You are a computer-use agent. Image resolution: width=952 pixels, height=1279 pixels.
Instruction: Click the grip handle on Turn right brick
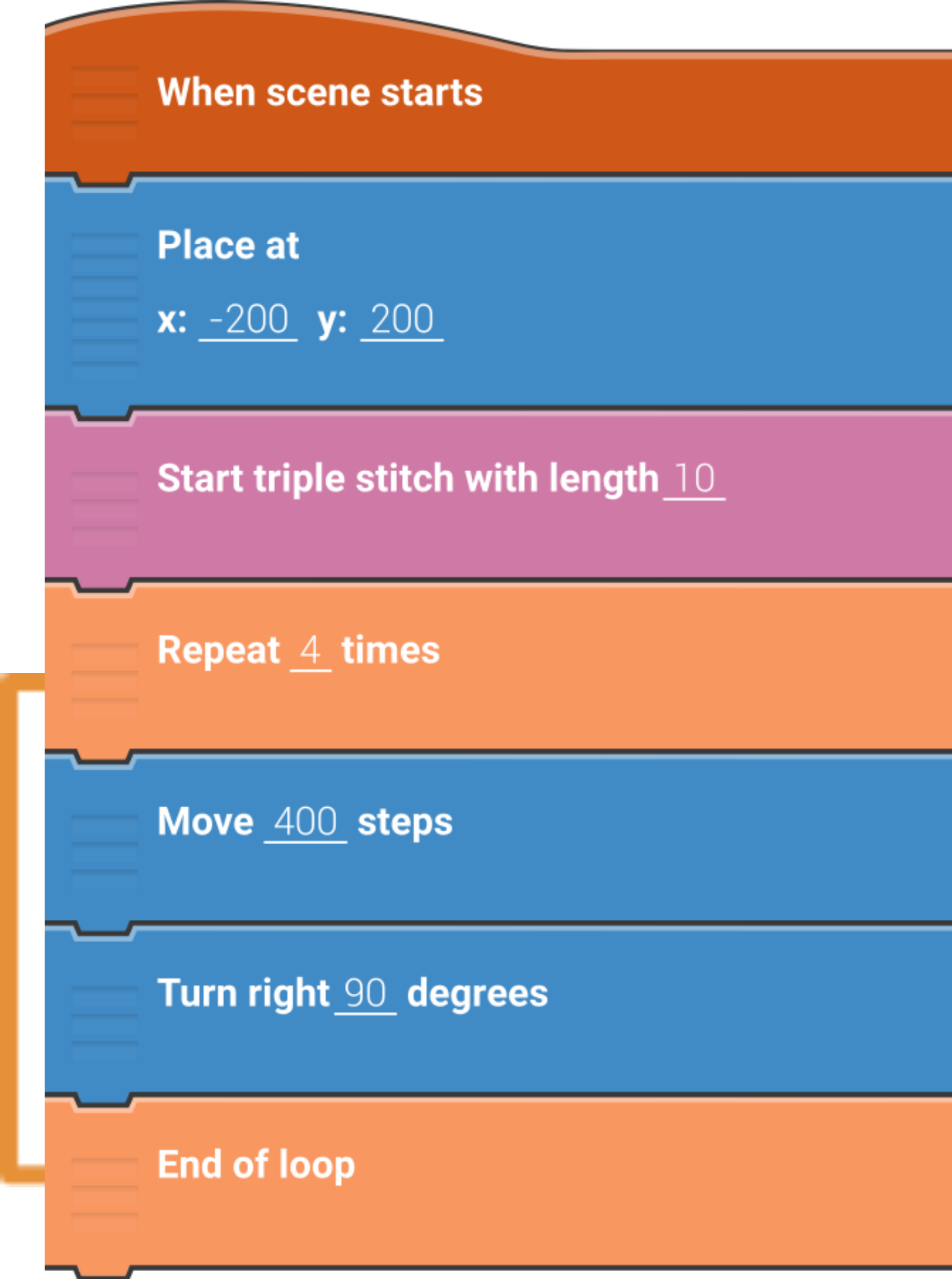pos(104,1023)
